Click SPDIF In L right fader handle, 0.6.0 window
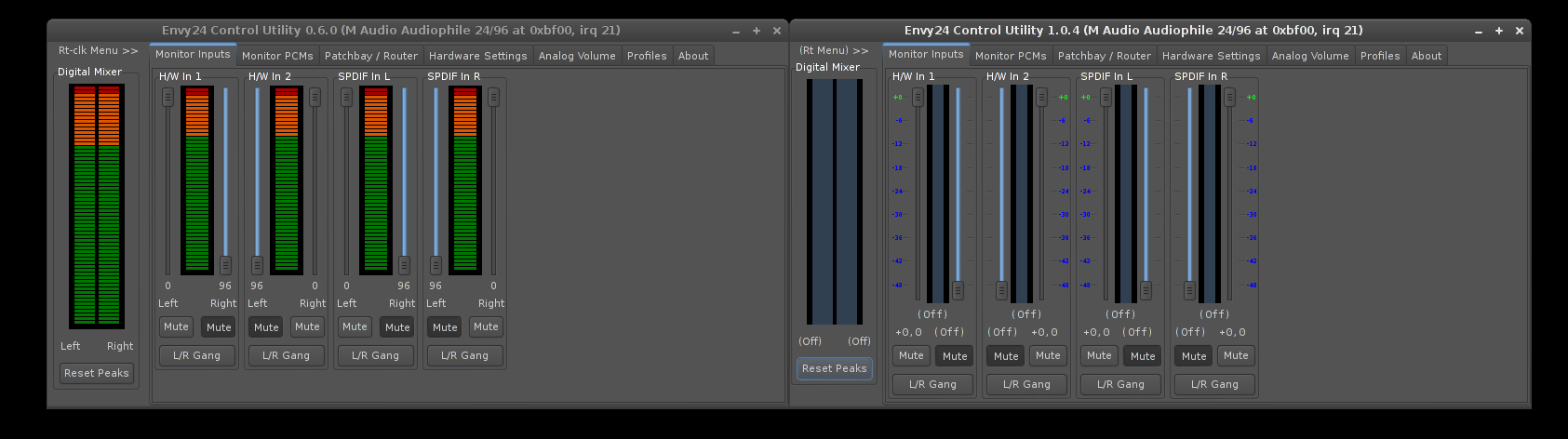This screenshot has height=439, width=1568. 404,265
